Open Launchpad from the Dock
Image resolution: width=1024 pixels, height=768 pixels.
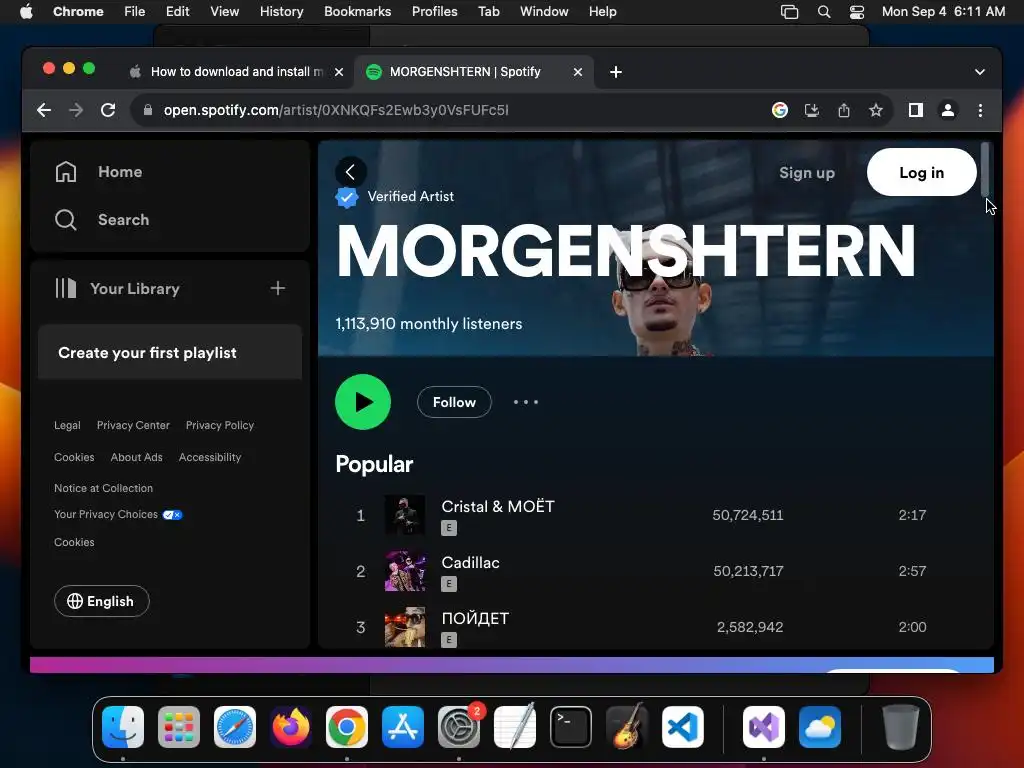coord(179,727)
